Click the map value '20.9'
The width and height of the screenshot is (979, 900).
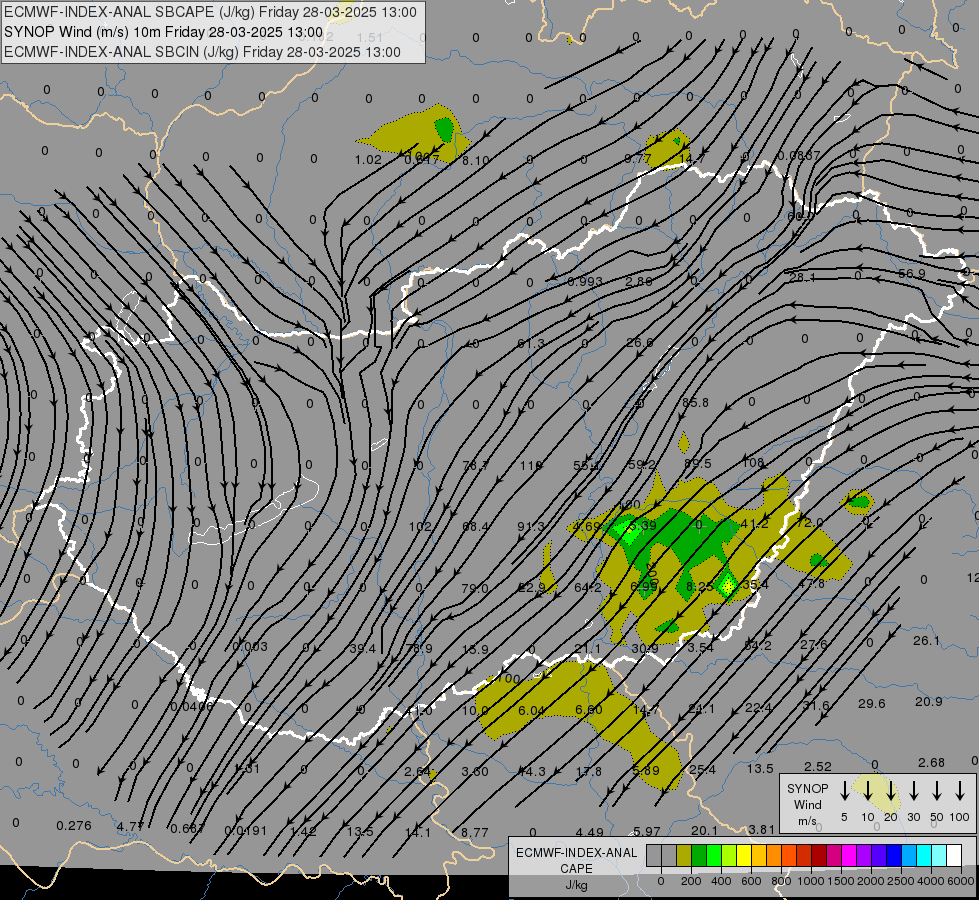pyautogui.click(x=928, y=702)
